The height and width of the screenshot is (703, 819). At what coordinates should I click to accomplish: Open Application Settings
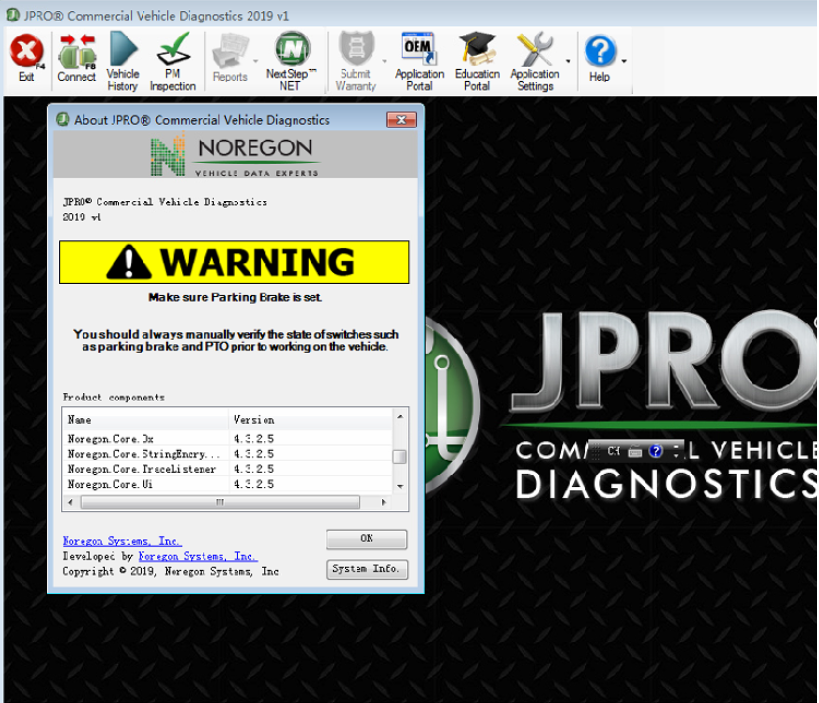coord(535,61)
